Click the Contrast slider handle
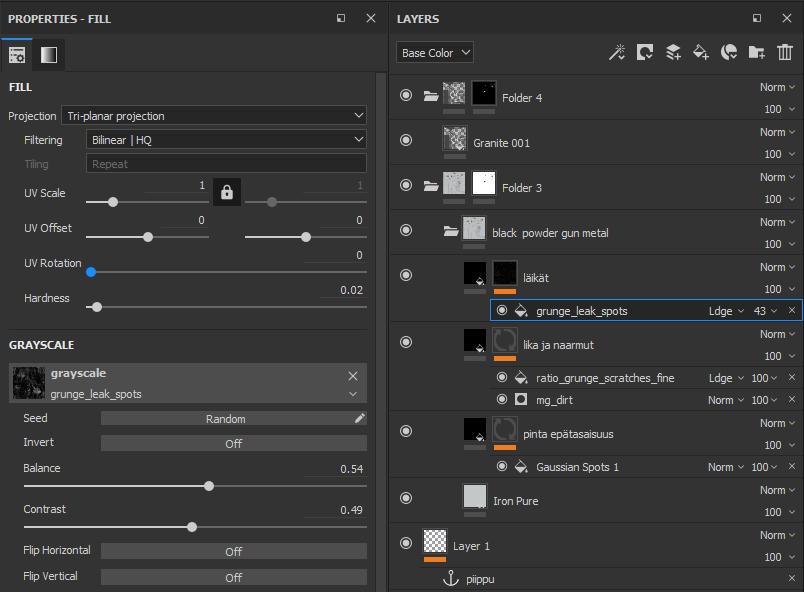This screenshot has width=804, height=592. (192, 527)
